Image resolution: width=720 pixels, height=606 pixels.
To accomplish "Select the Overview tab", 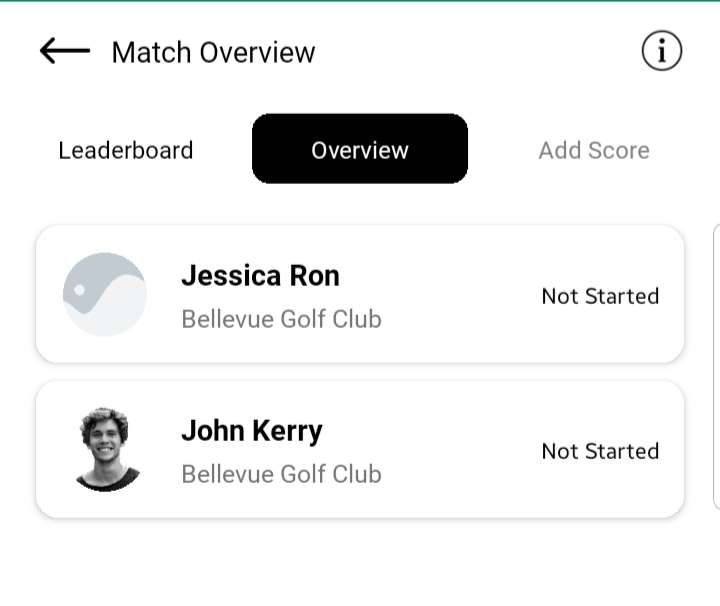I will 360,149.
